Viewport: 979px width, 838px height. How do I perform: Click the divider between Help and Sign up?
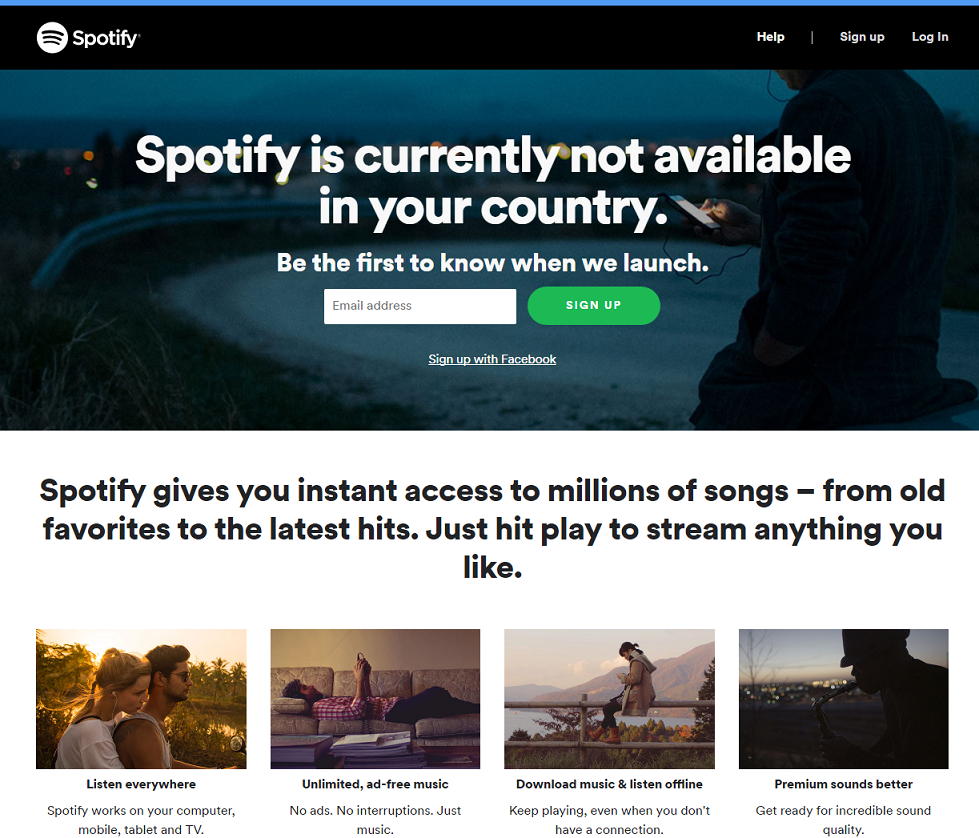811,36
